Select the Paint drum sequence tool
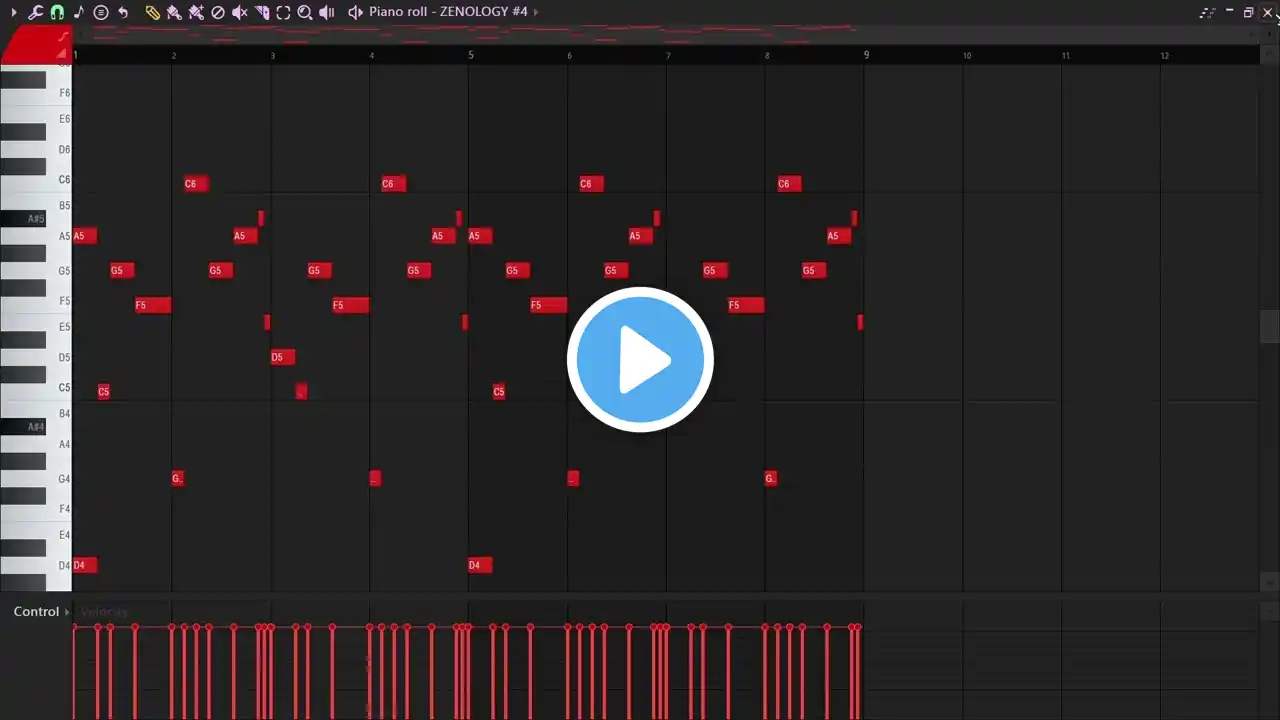This screenshot has width=1280, height=720. [196, 12]
